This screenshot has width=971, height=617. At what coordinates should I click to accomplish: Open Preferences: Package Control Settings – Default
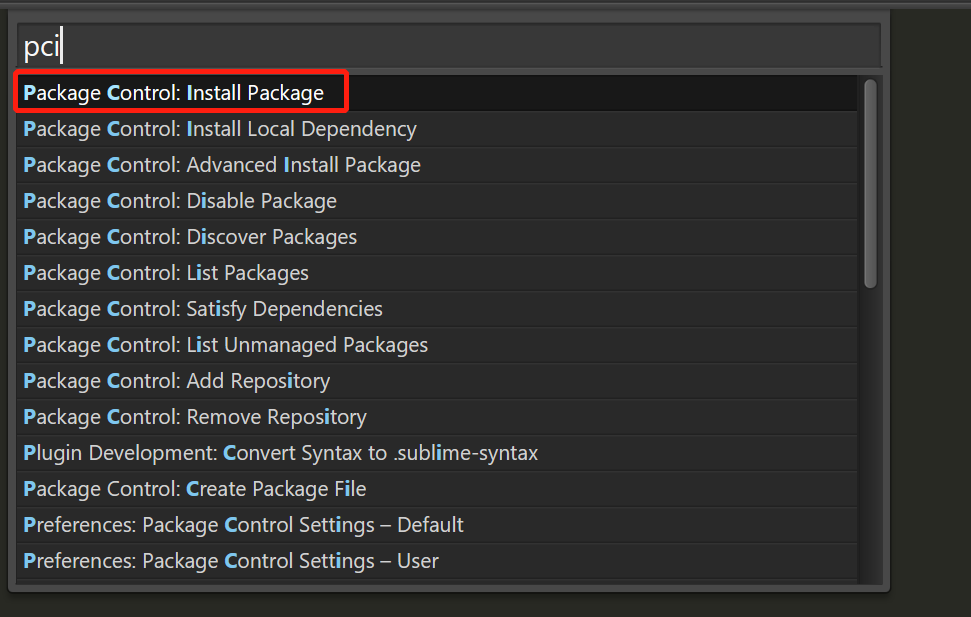coord(437,525)
